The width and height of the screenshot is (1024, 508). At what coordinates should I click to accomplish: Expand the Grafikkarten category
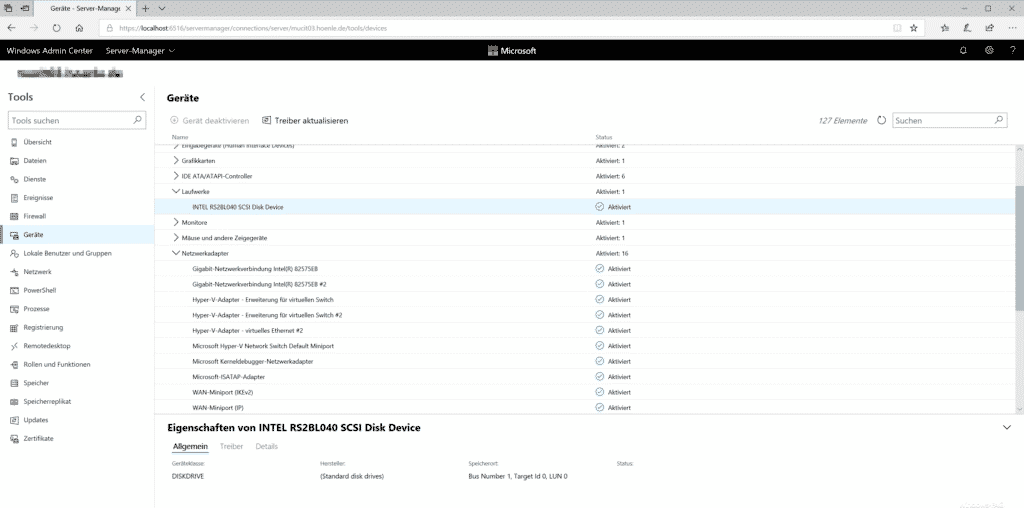(176, 160)
